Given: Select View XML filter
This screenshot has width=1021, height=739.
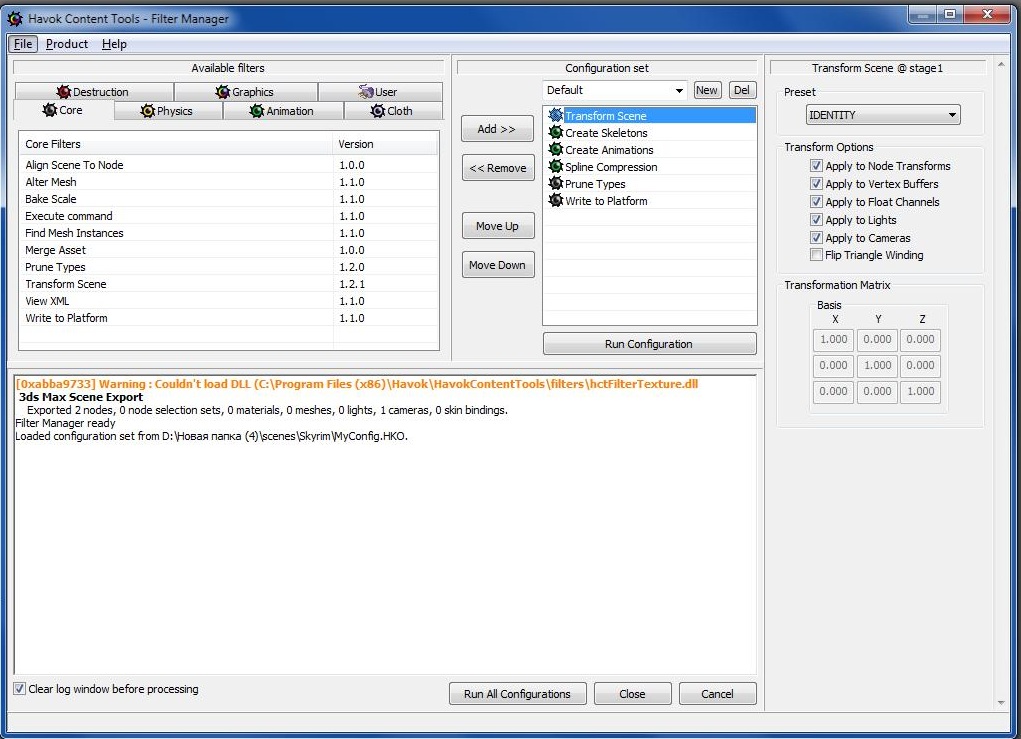Looking at the screenshot, I should tap(229, 301).
